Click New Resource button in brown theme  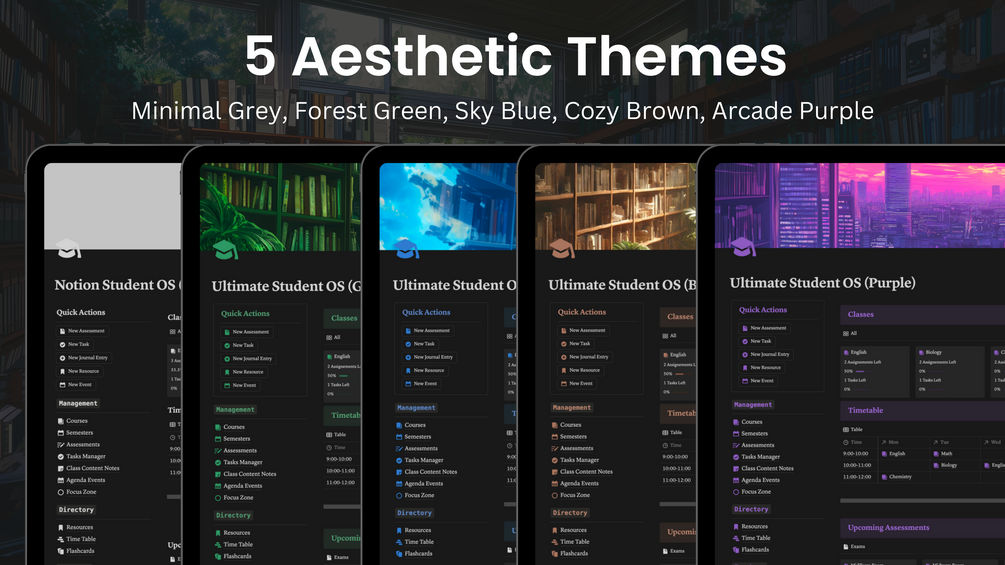coord(581,370)
